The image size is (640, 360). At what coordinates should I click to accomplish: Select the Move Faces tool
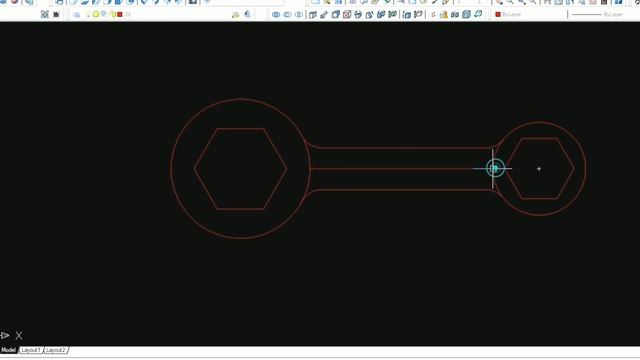[324, 15]
